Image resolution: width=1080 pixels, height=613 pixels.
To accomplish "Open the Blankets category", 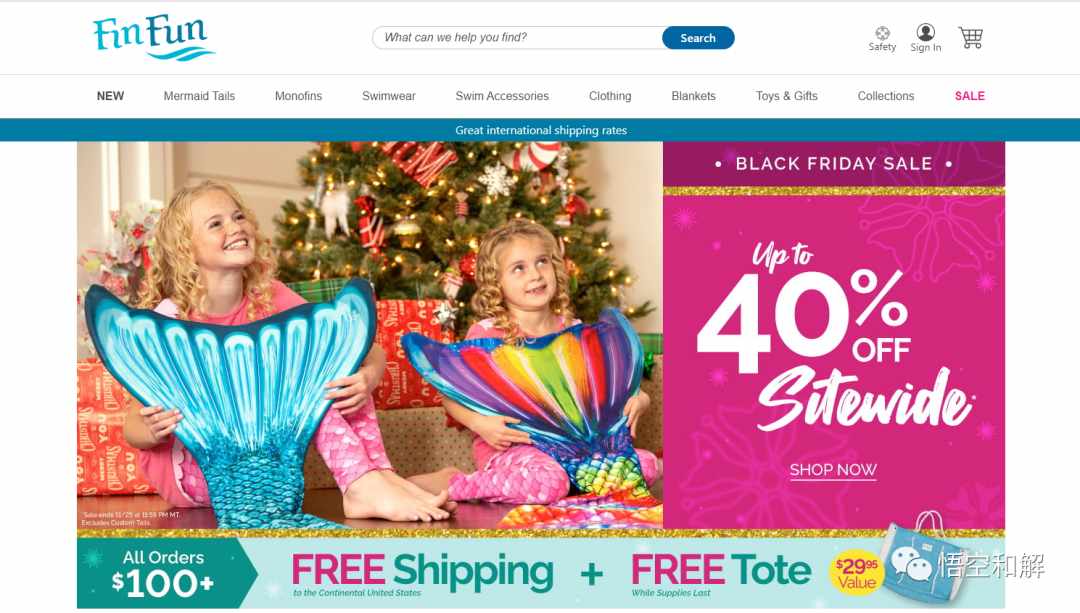I will coord(693,96).
